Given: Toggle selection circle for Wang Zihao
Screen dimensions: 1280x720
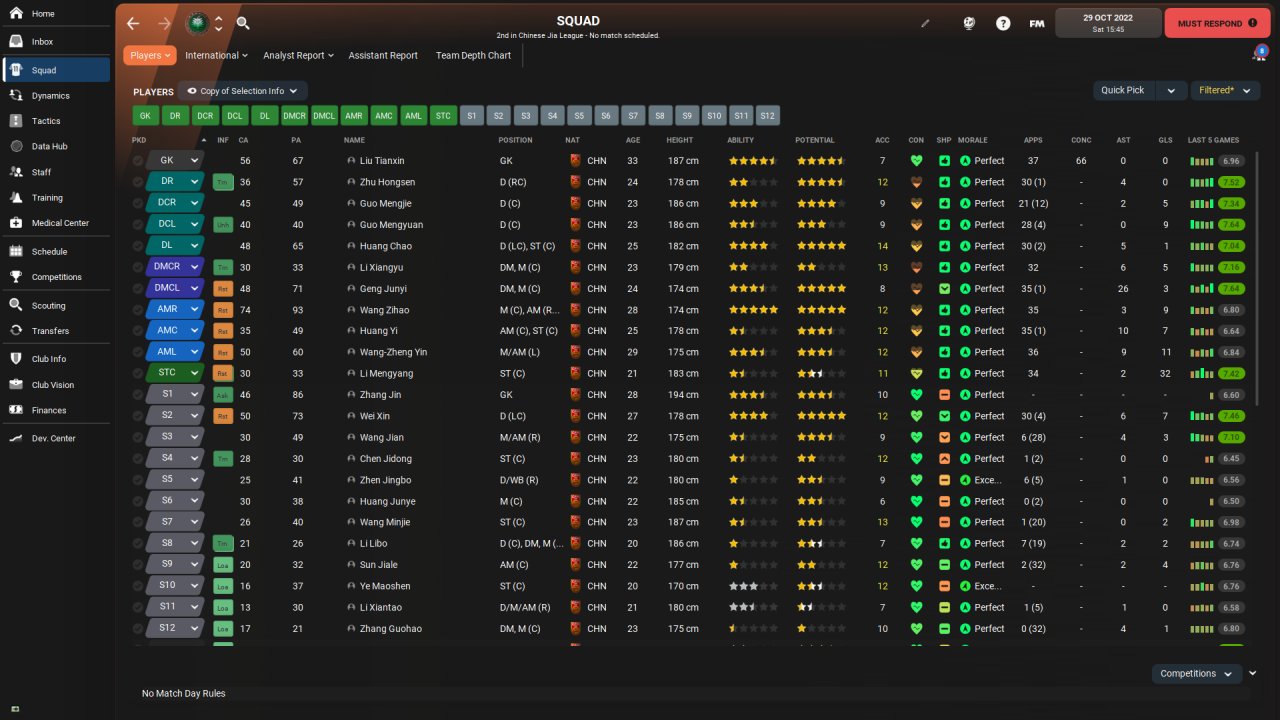Looking at the screenshot, I should [138, 309].
